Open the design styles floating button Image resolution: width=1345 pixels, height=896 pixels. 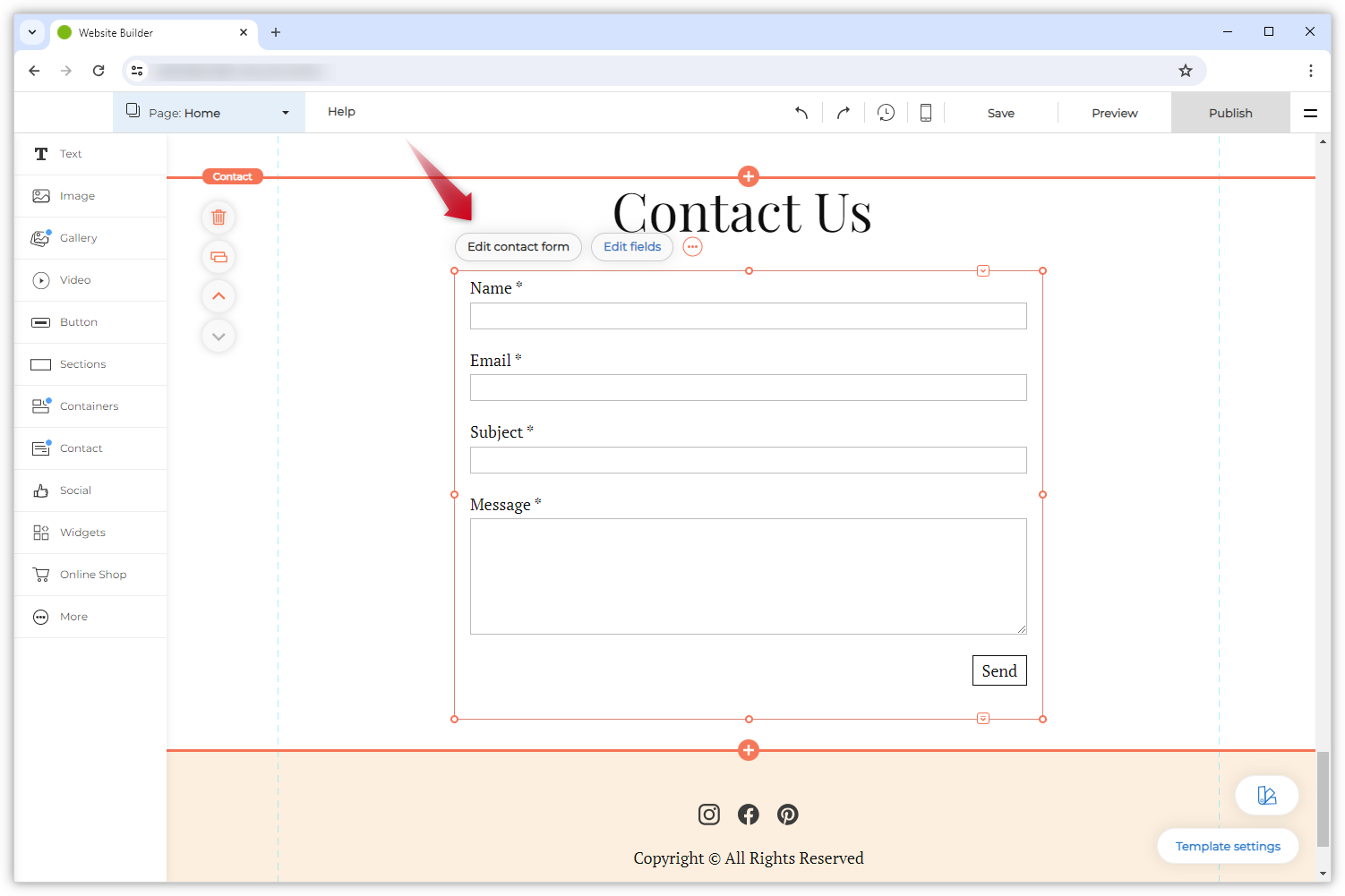point(1266,796)
